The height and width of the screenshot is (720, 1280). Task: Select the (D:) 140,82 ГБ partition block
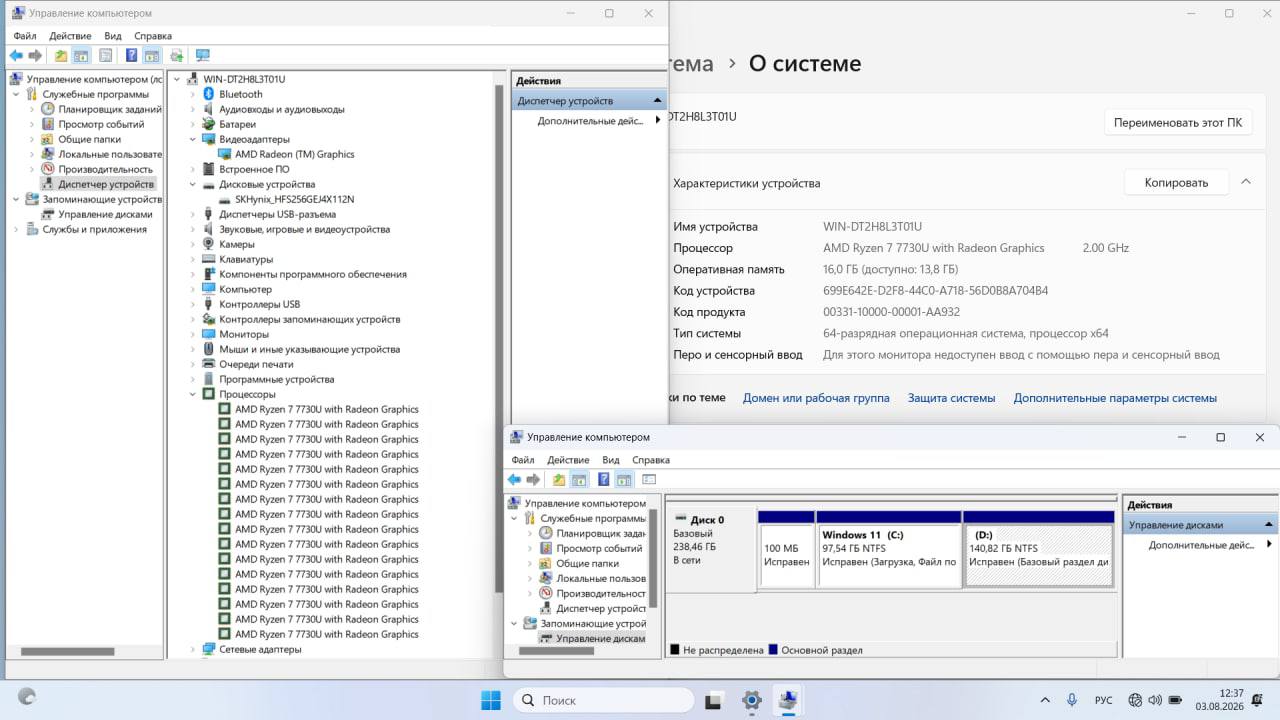coord(1039,548)
